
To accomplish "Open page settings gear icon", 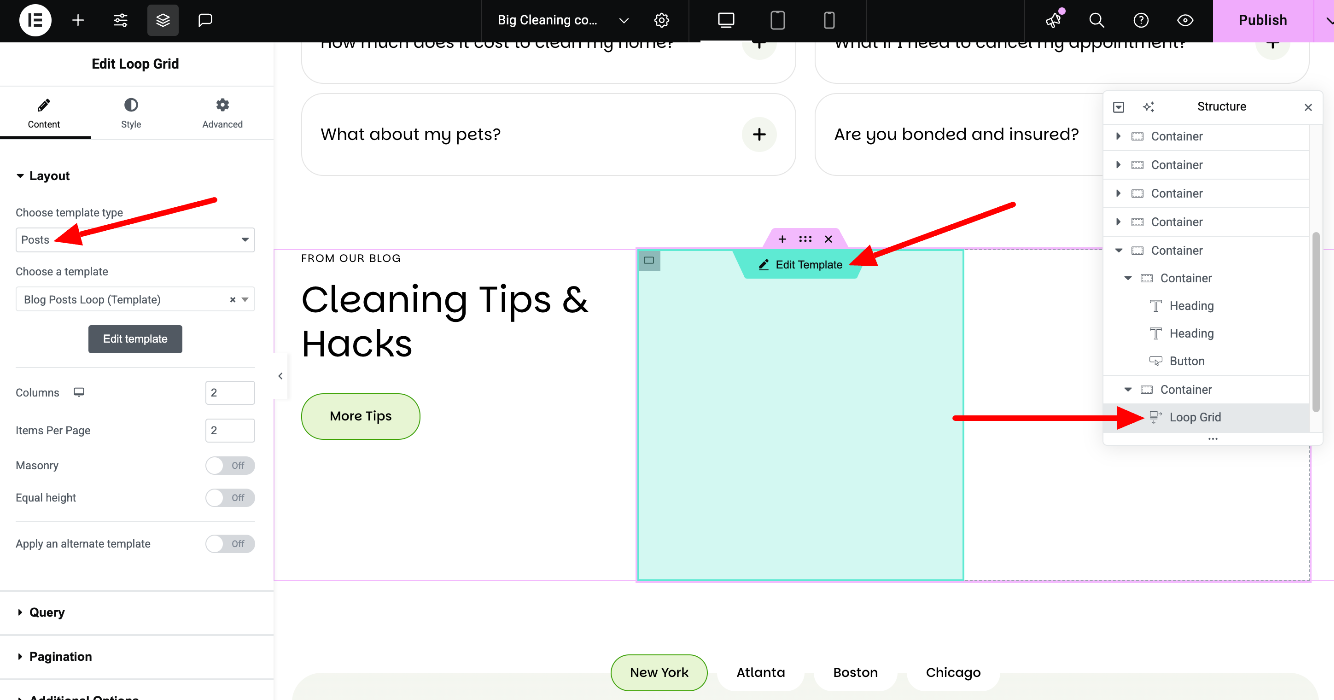I will pyautogui.click(x=662, y=20).
